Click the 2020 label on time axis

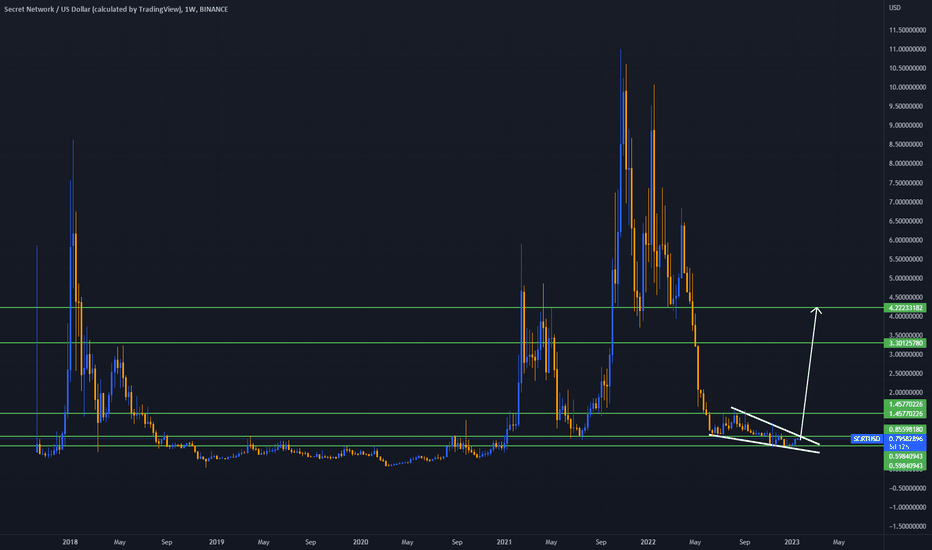360,542
